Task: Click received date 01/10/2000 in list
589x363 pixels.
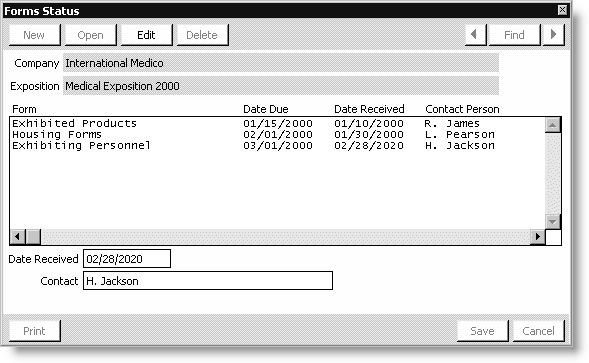Action: pyautogui.click(x=369, y=123)
